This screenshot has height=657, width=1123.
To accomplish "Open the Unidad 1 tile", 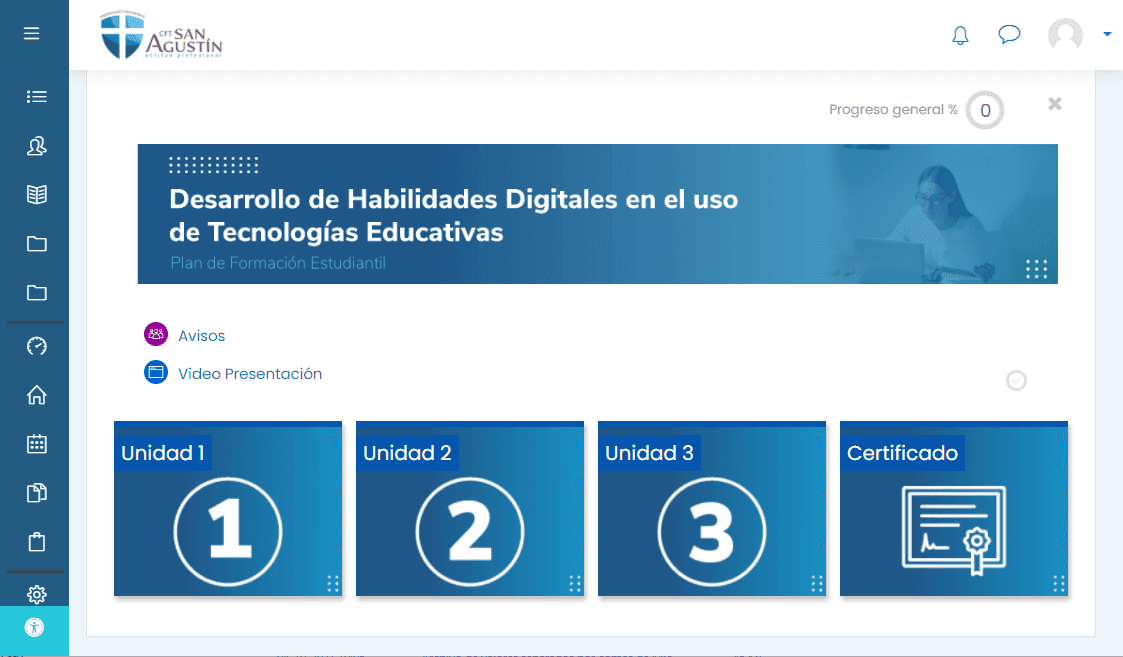I will click(228, 509).
